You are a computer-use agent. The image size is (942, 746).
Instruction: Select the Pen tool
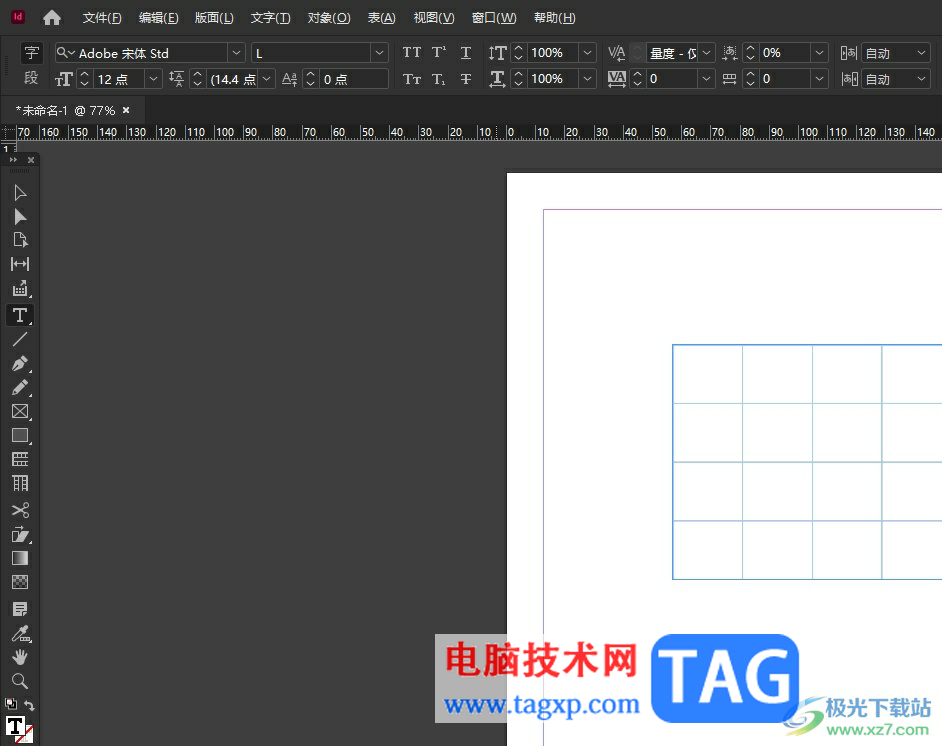19,363
